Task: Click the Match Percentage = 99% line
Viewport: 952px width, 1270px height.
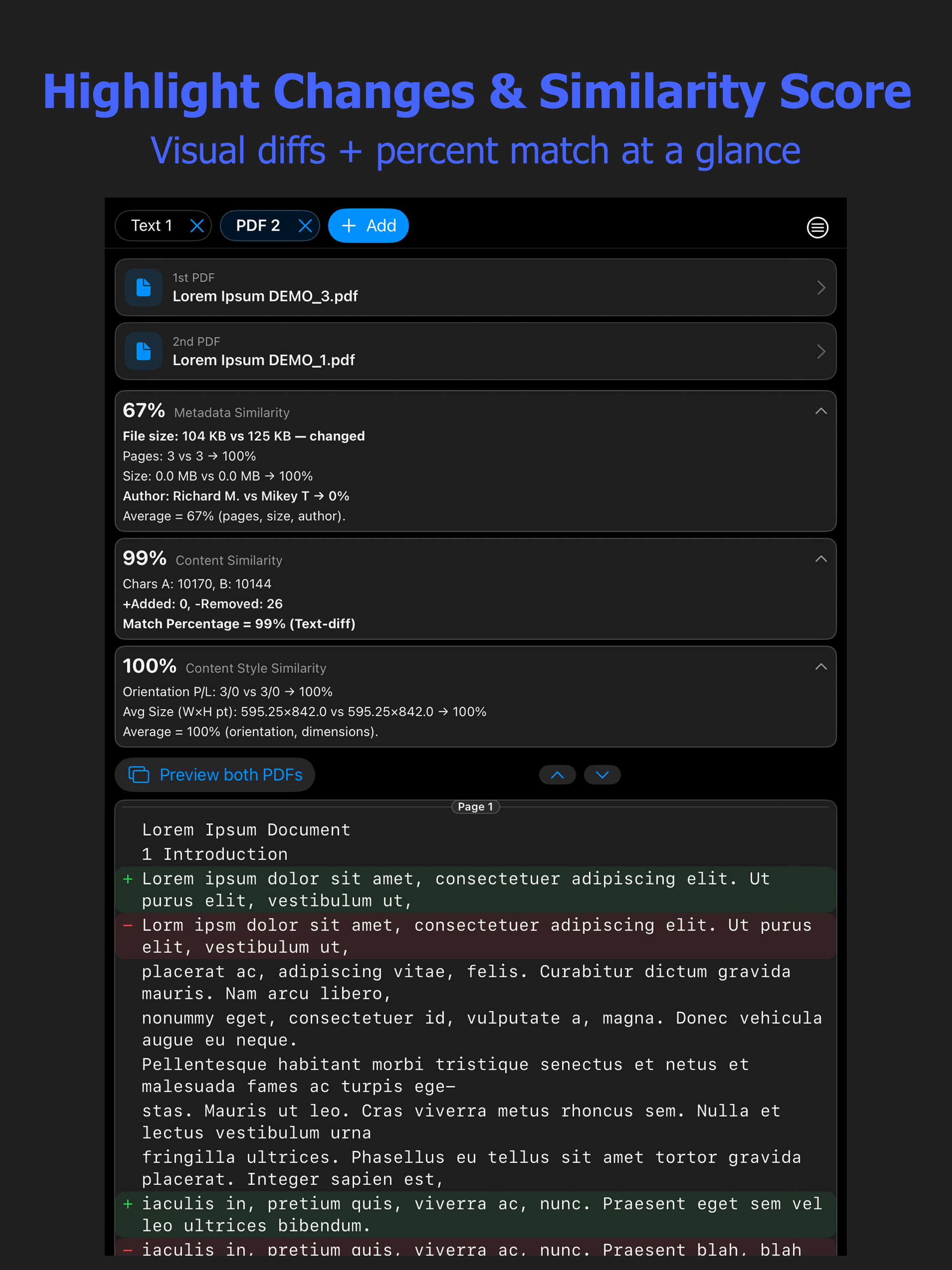Action: click(239, 624)
